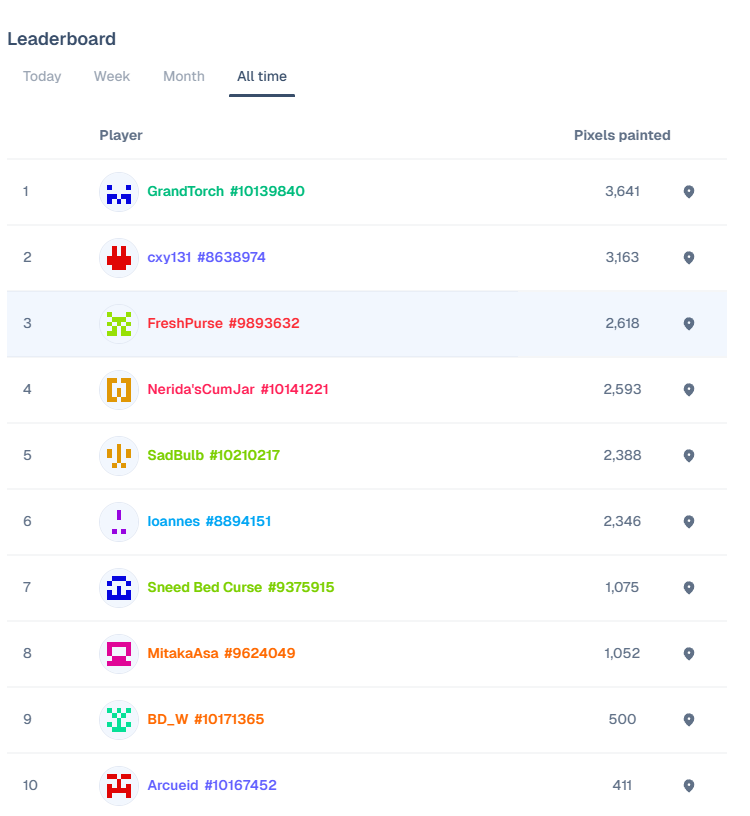This screenshot has width=750, height=816.
Task: Click location pin in FreshPurse row
Action: click(688, 324)
